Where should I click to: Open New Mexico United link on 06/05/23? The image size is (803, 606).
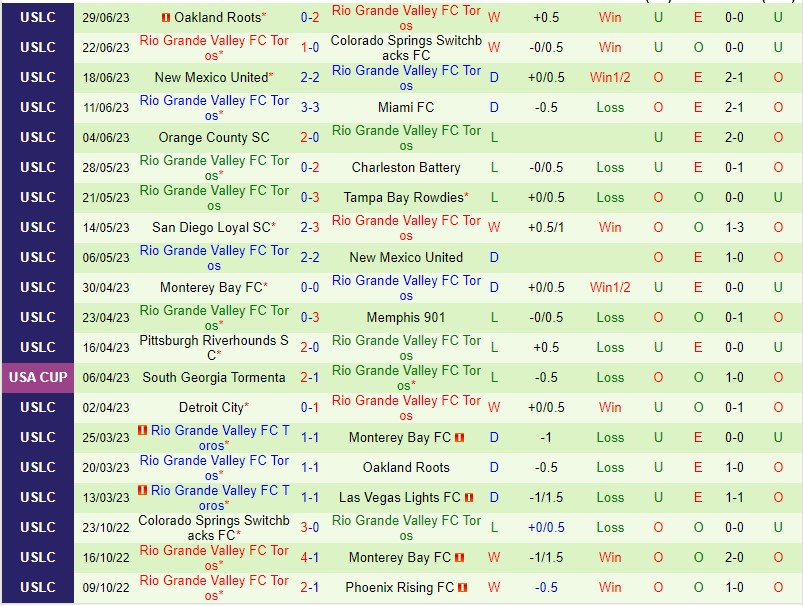tap(406, 257)
